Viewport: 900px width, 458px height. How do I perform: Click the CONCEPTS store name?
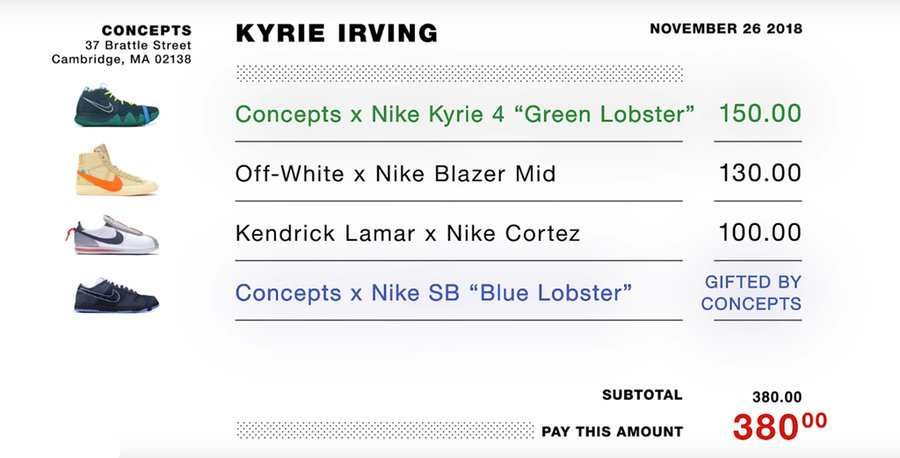pos(146,31)
